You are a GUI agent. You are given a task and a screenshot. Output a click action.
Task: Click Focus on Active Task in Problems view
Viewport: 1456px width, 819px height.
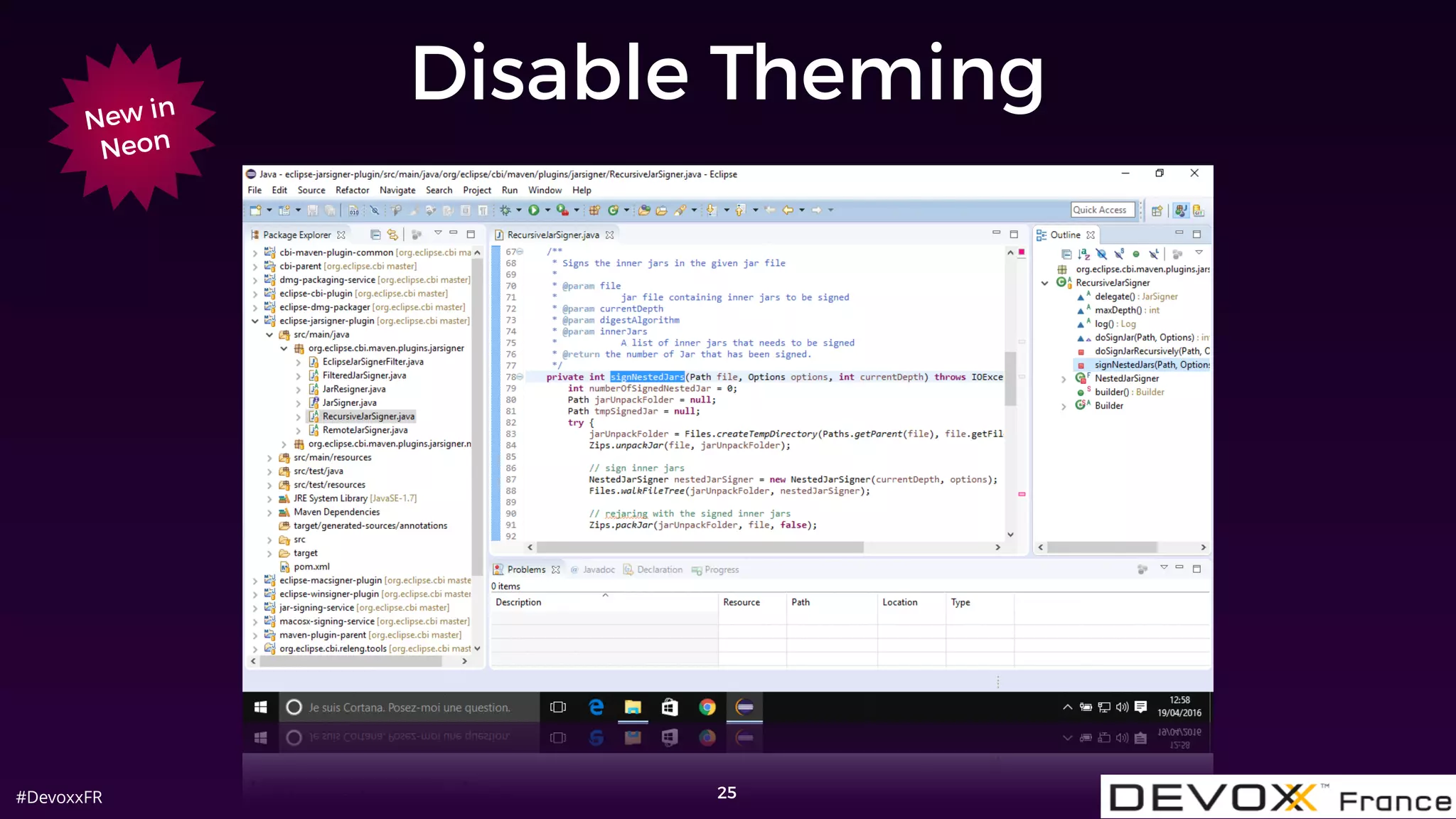1142,569
